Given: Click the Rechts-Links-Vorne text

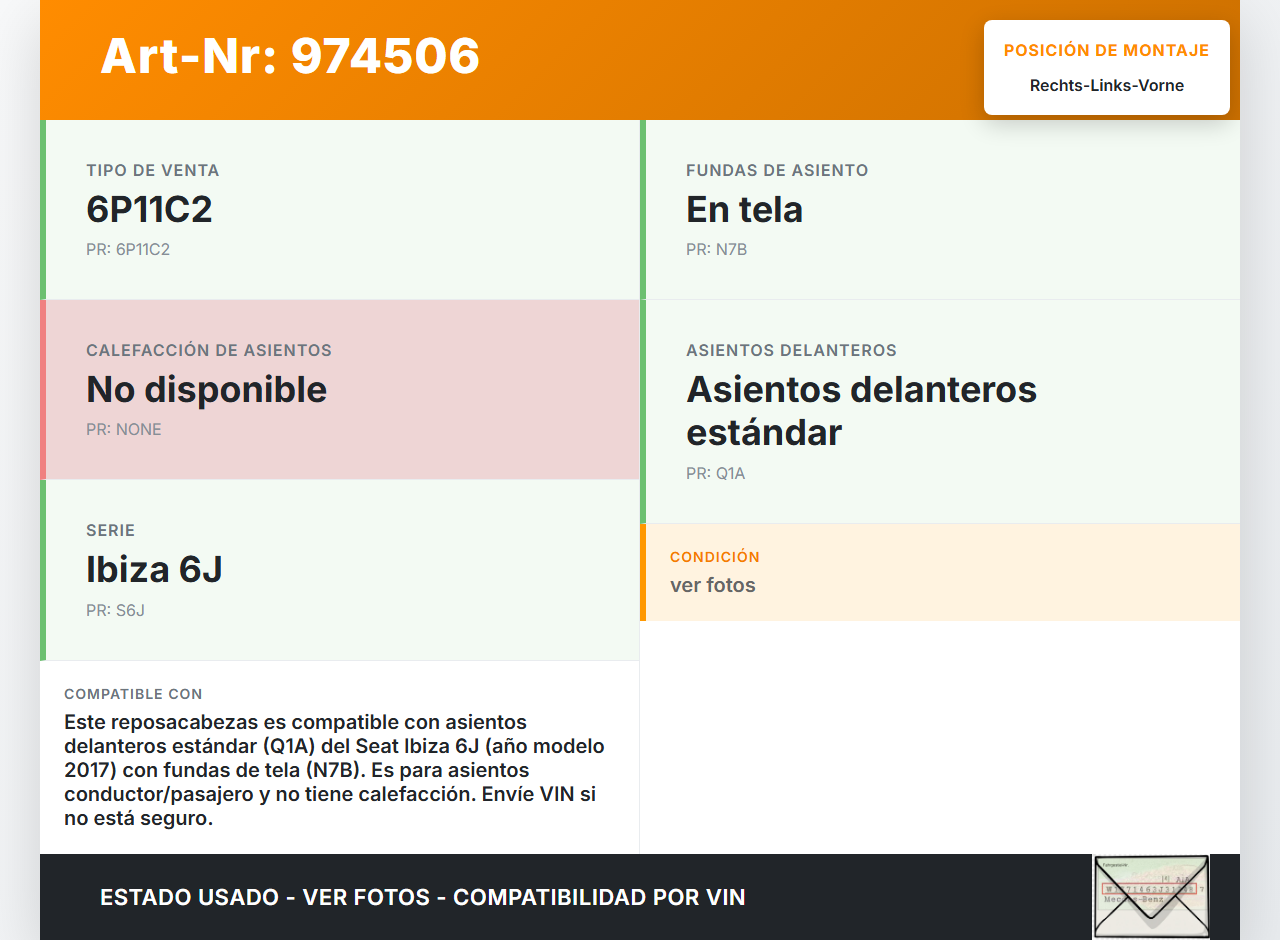Looking at the screenshot, I should pos(1106,86).
